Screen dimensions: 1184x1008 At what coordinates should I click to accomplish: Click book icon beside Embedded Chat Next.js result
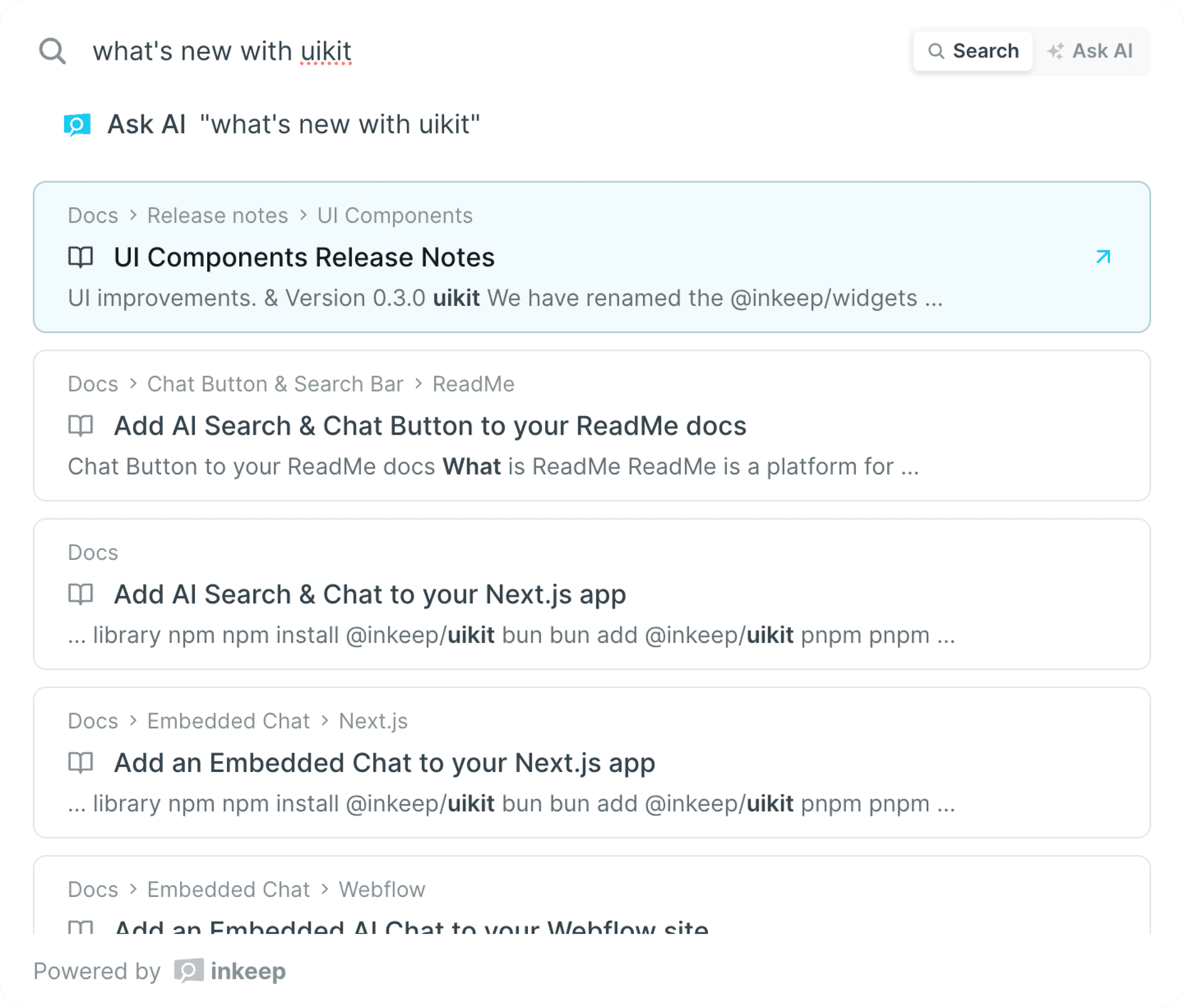(81, 763)
